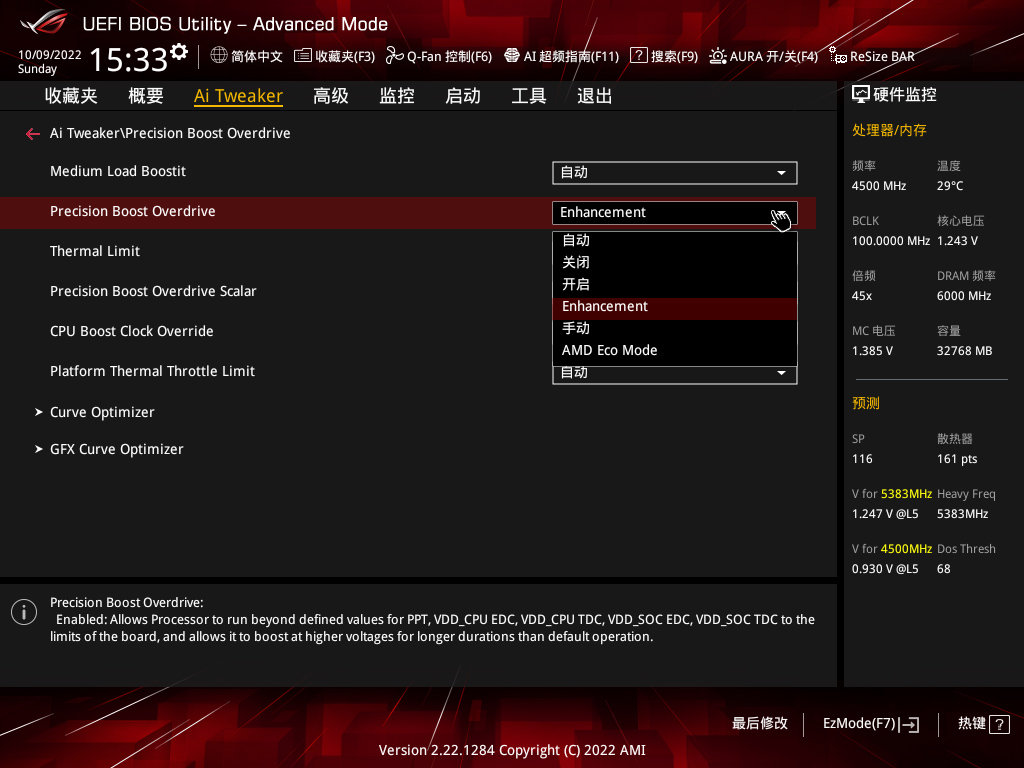This screenshot has height=768, width=1024.
Task: Click the 4500 MHz frequency value
Action: click(879, 186)
